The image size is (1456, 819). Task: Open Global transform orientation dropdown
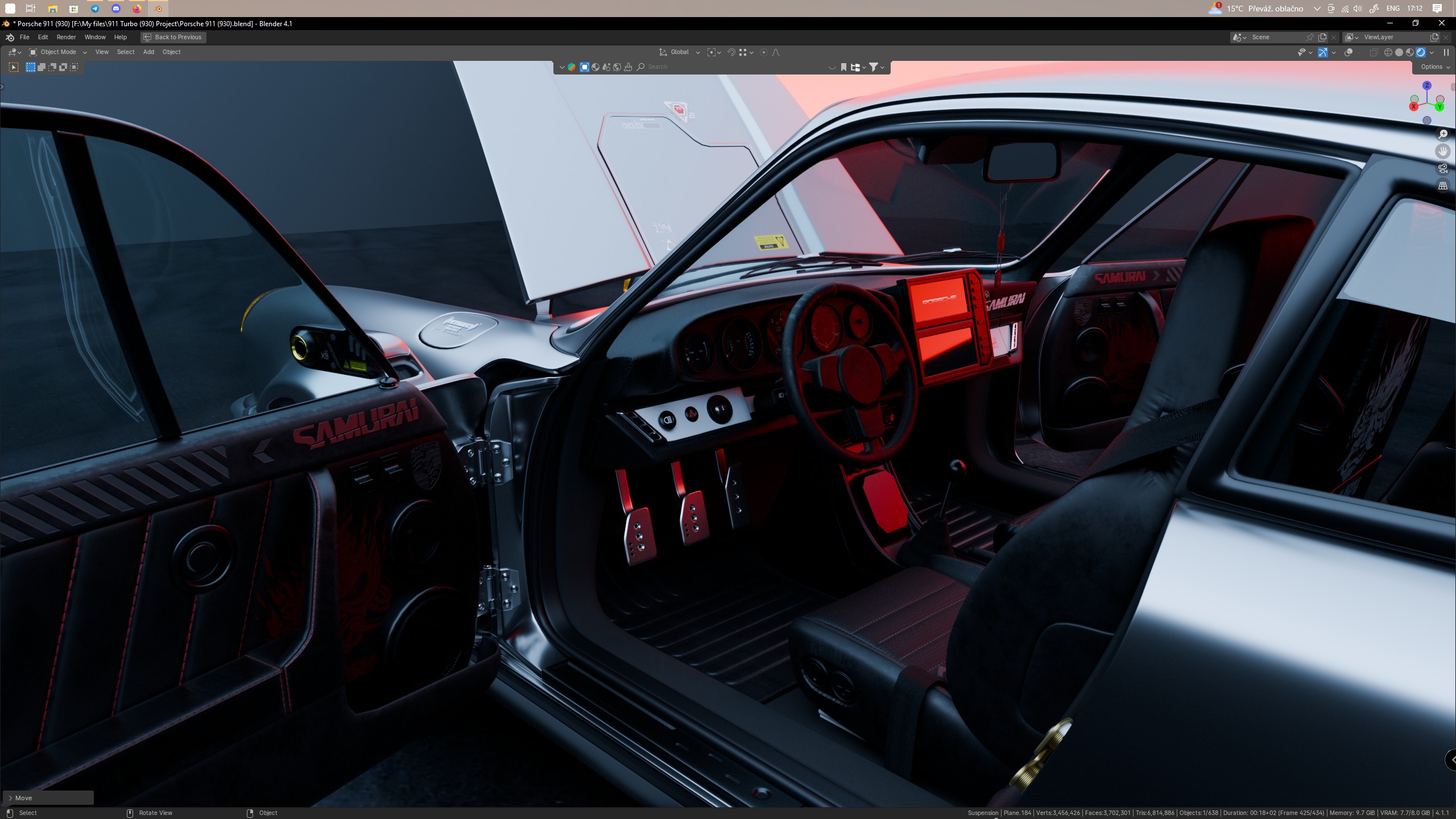680,52
